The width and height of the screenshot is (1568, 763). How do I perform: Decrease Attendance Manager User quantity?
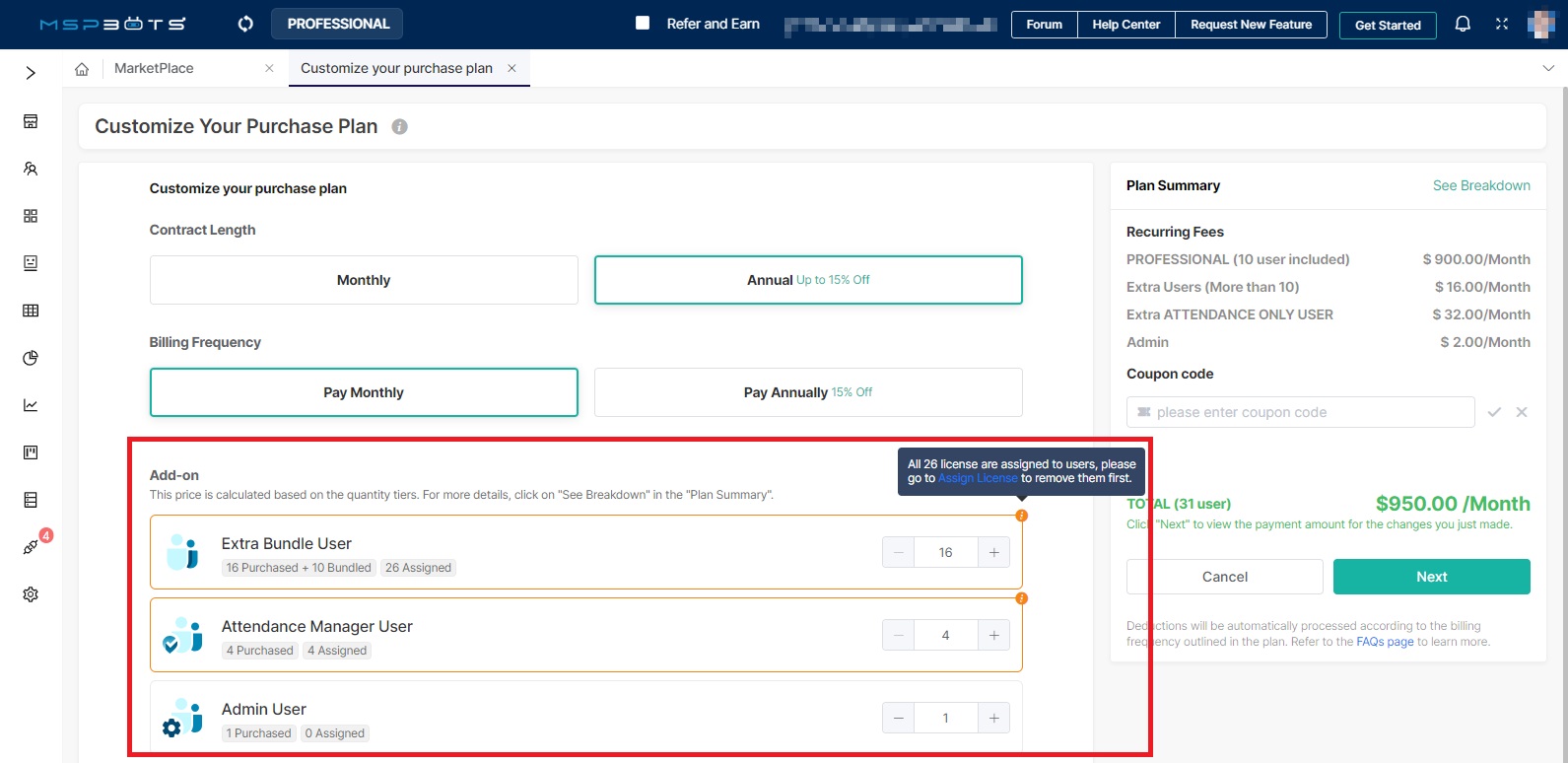point(898,635)
